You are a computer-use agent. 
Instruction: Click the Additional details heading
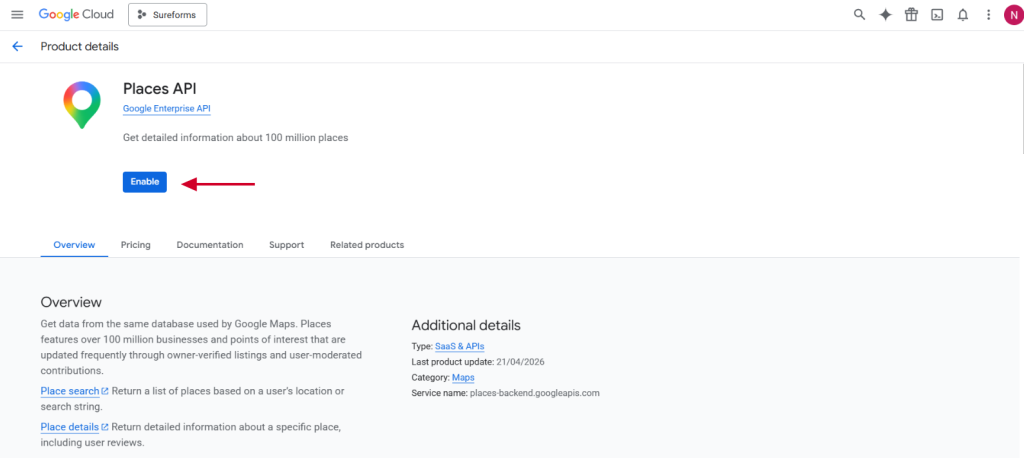click(x=466, y=325)
